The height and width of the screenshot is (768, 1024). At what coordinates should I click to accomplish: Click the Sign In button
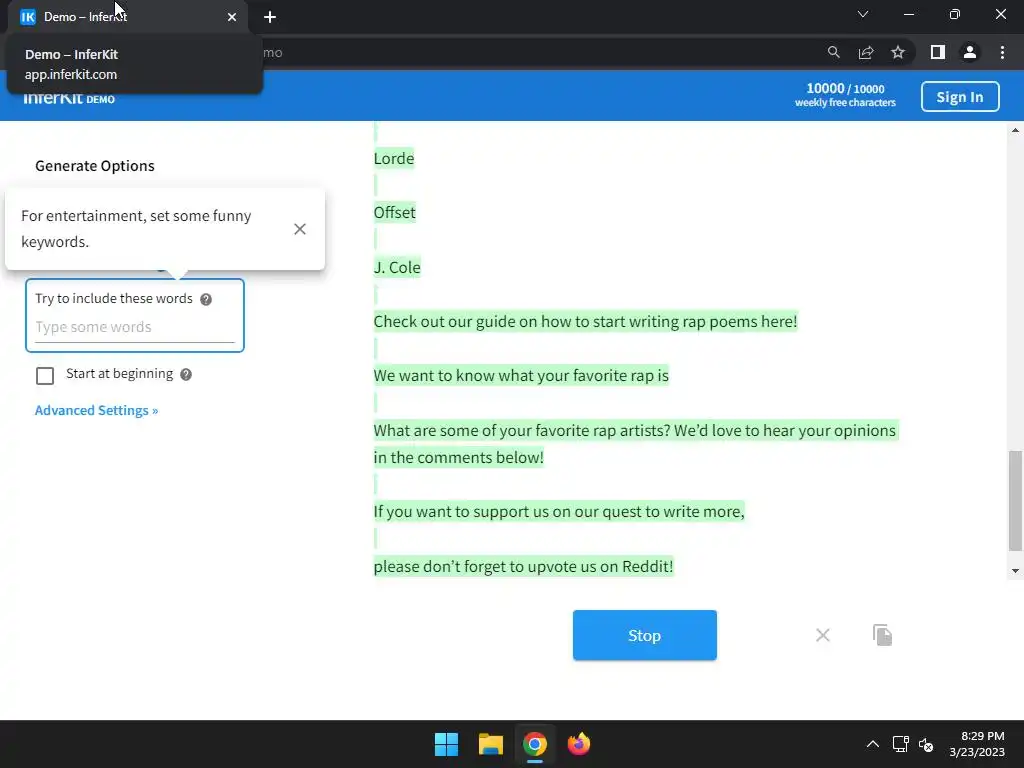coord(960,97)
